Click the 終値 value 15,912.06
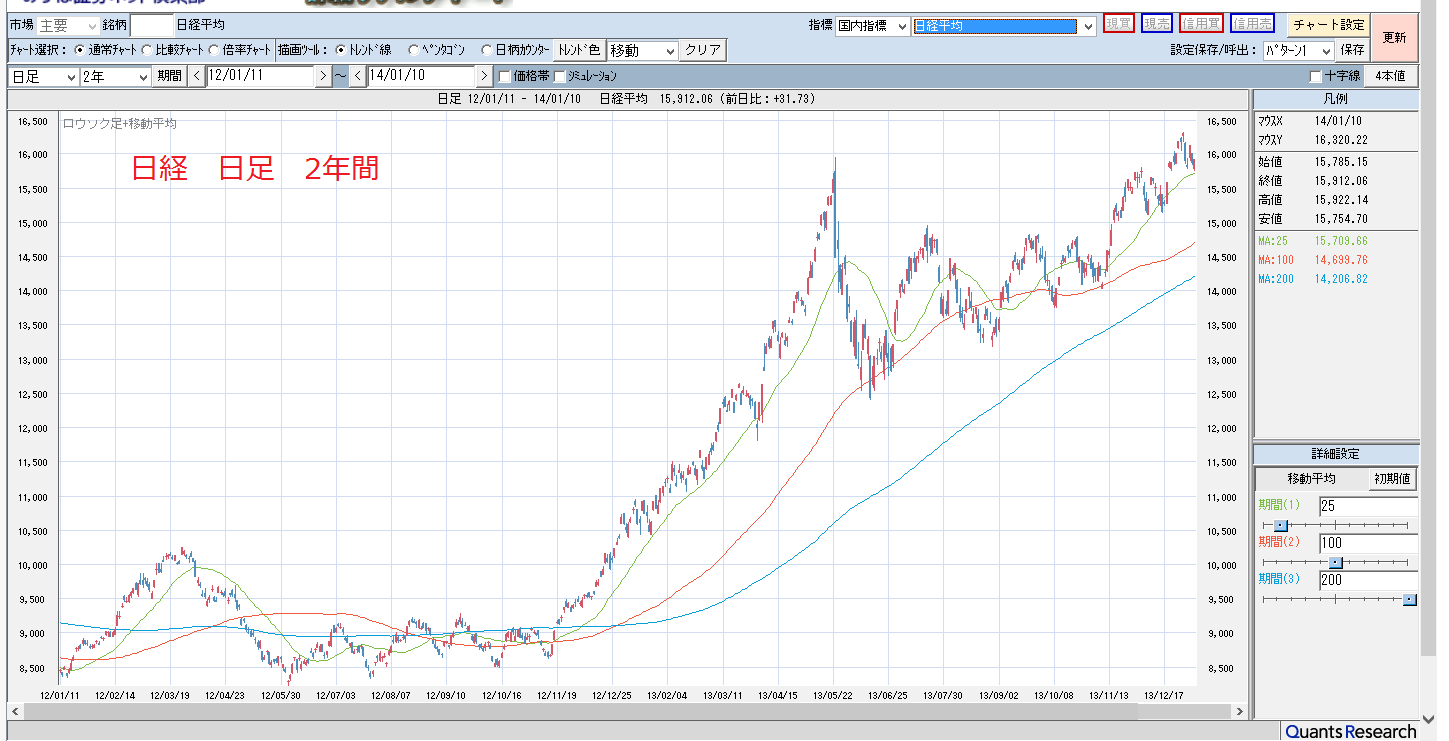 [1340, 181]
